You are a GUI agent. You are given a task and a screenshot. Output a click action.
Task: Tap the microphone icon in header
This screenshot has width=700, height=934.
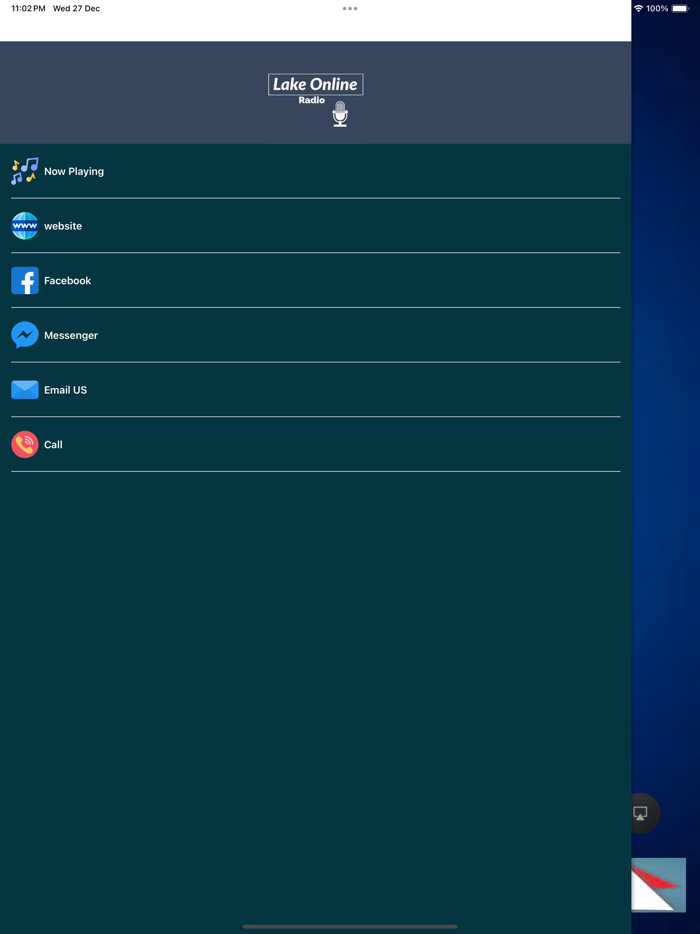[340, 114]
